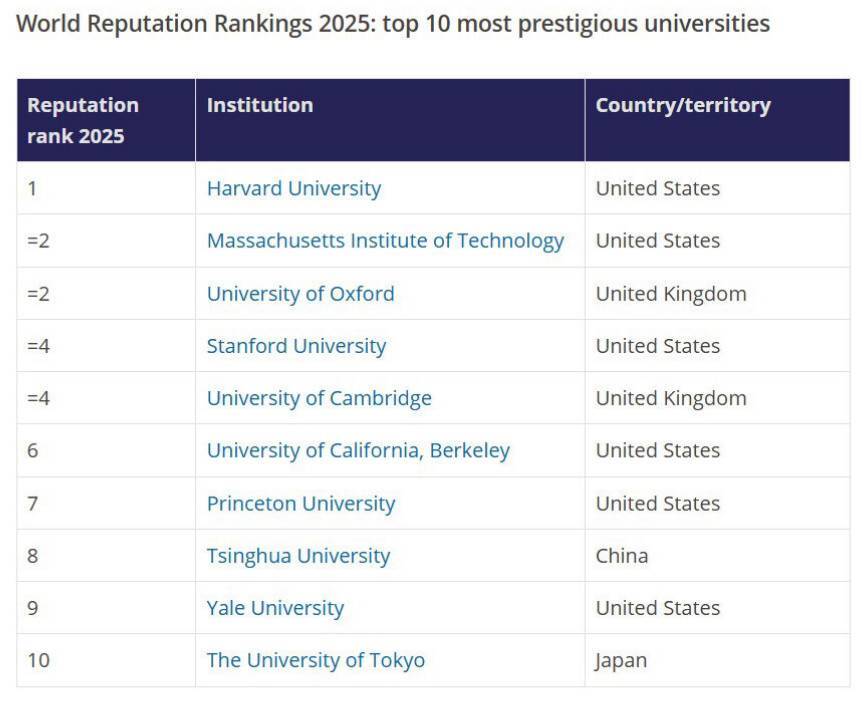
Task: Click United States cell in Yale row
Action: 658,608
